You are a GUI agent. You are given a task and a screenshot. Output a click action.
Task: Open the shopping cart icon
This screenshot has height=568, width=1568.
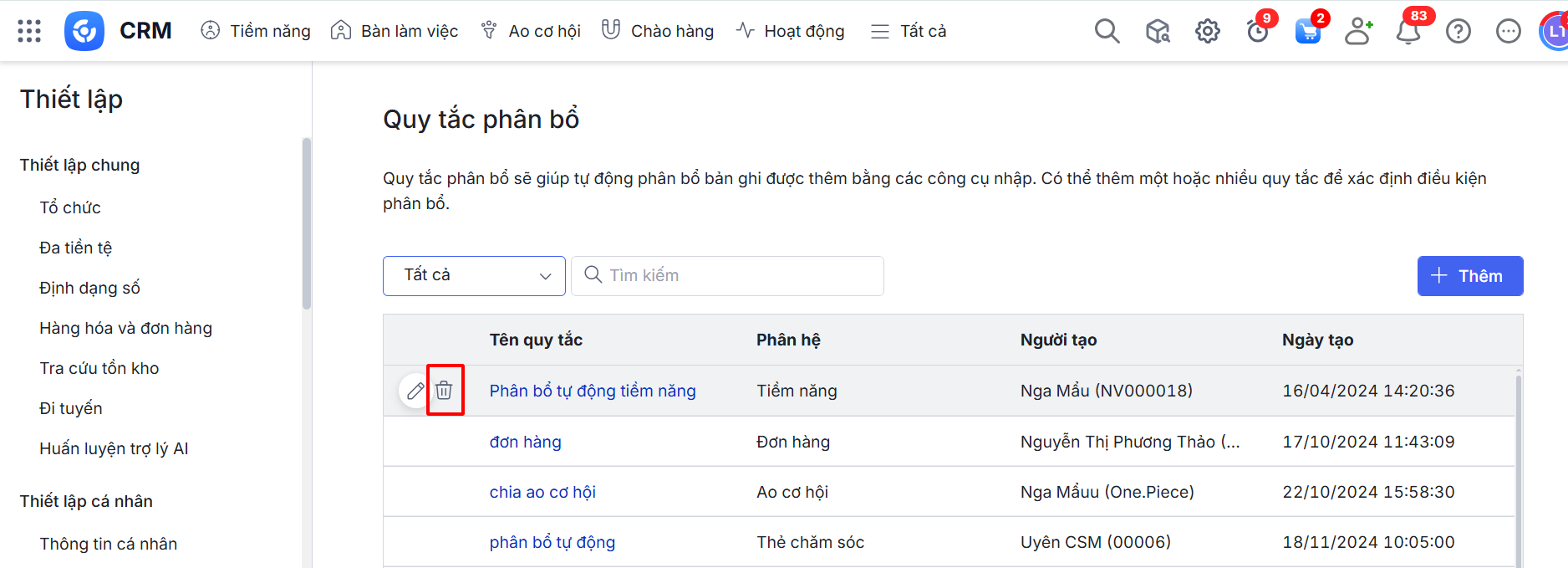pyautogui.click(x=1307, y=32)
